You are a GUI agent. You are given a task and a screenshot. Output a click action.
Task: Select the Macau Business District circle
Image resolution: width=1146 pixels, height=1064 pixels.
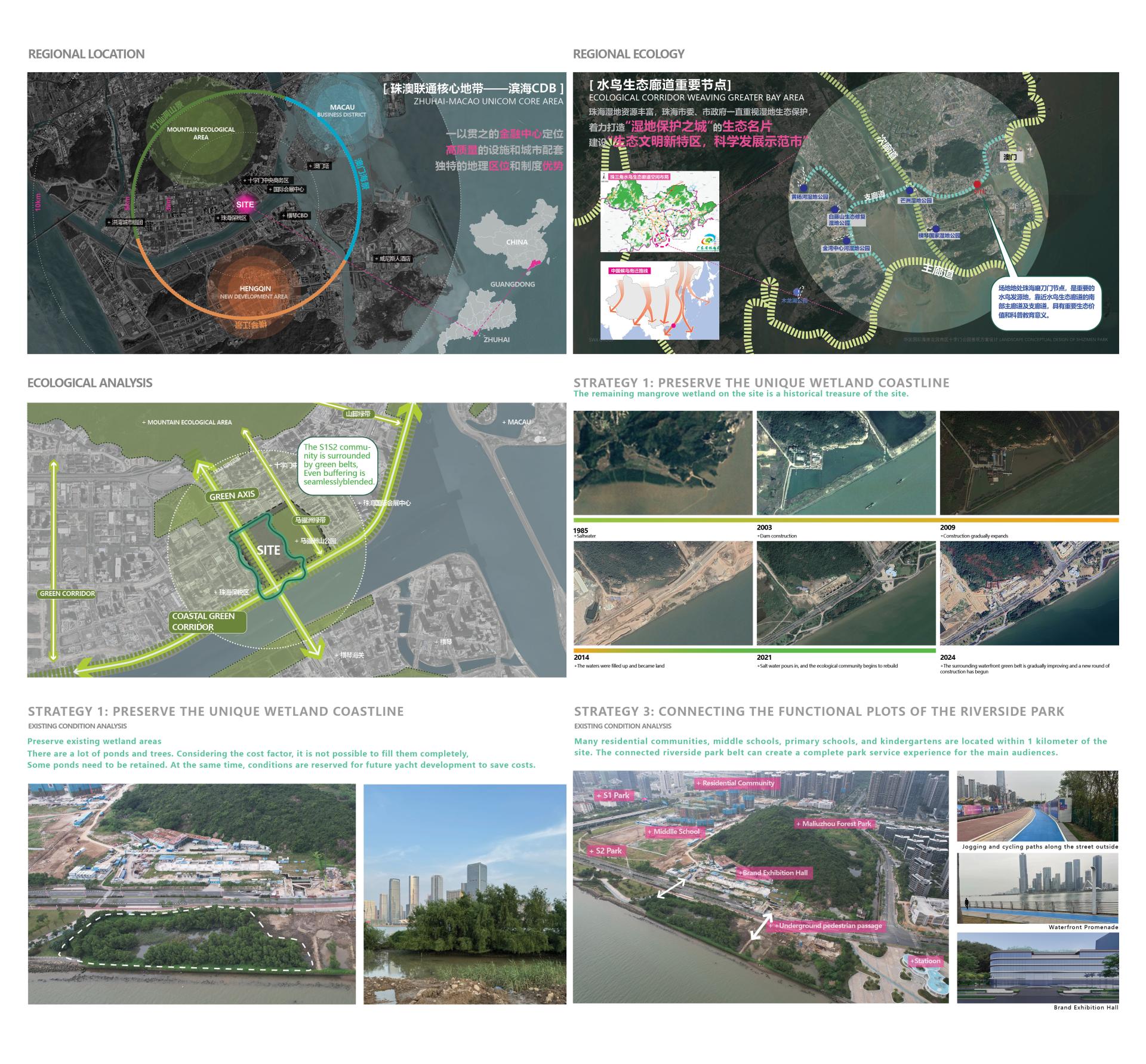tap(341, 110)
